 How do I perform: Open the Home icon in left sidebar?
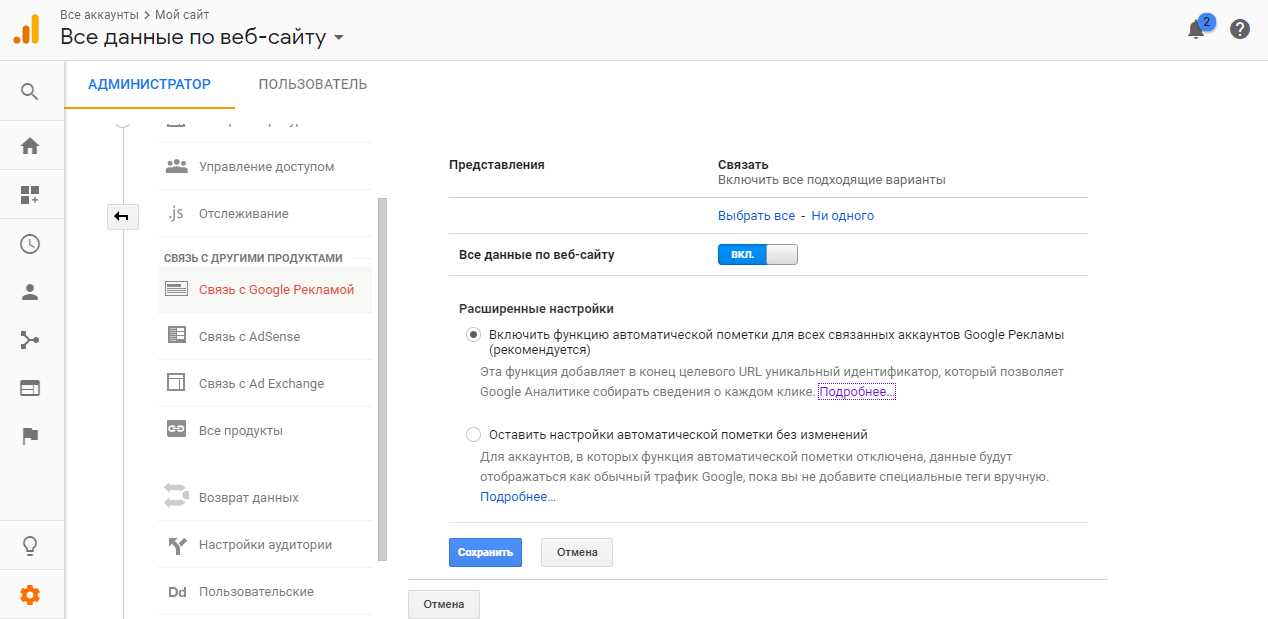coord(30,146)
